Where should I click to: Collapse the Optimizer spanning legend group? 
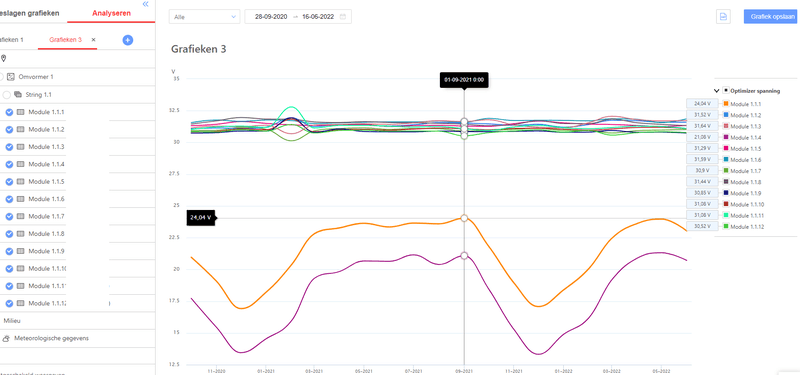click(716, 91)
